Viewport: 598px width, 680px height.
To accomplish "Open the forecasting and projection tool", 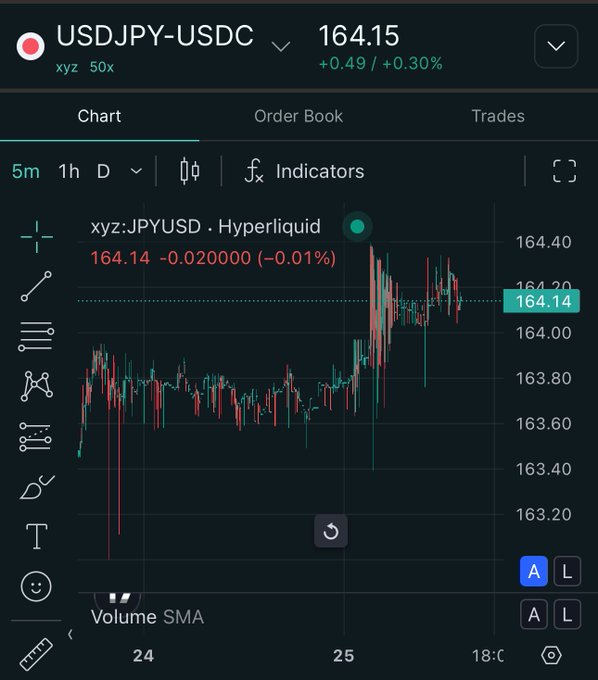I will 36,437.
